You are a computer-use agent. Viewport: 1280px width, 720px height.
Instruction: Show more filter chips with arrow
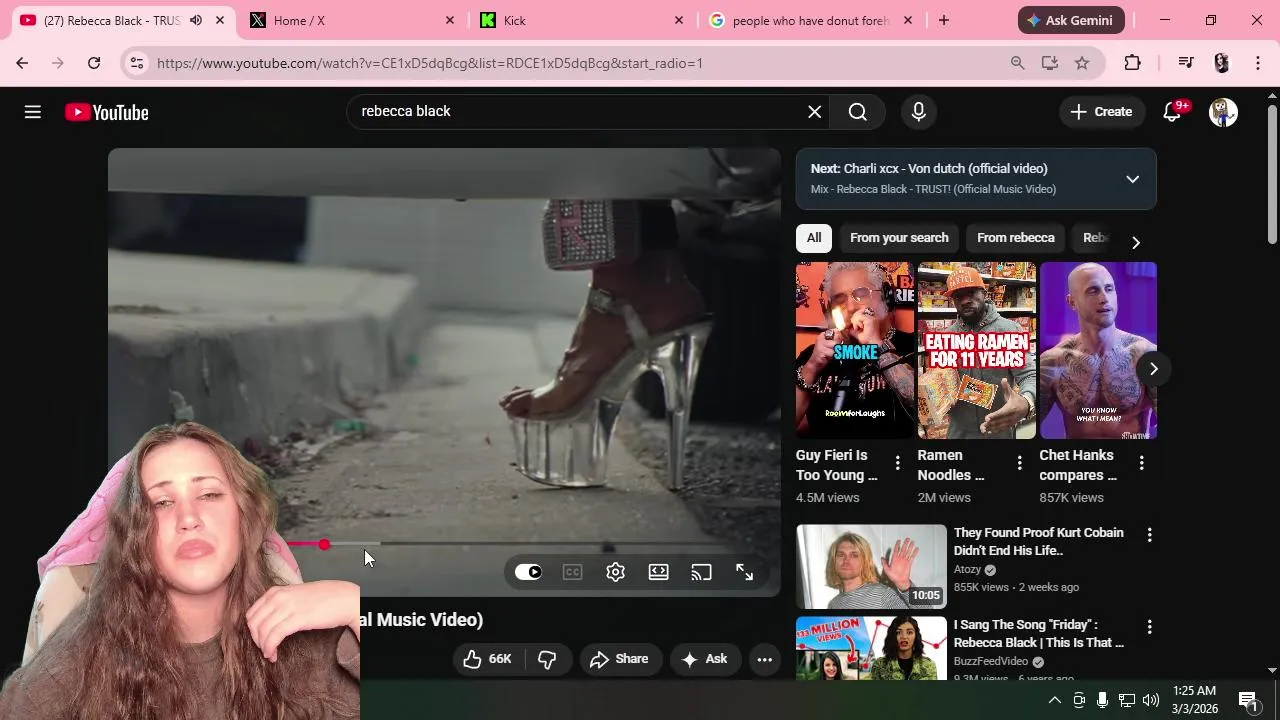[1135, 242]
